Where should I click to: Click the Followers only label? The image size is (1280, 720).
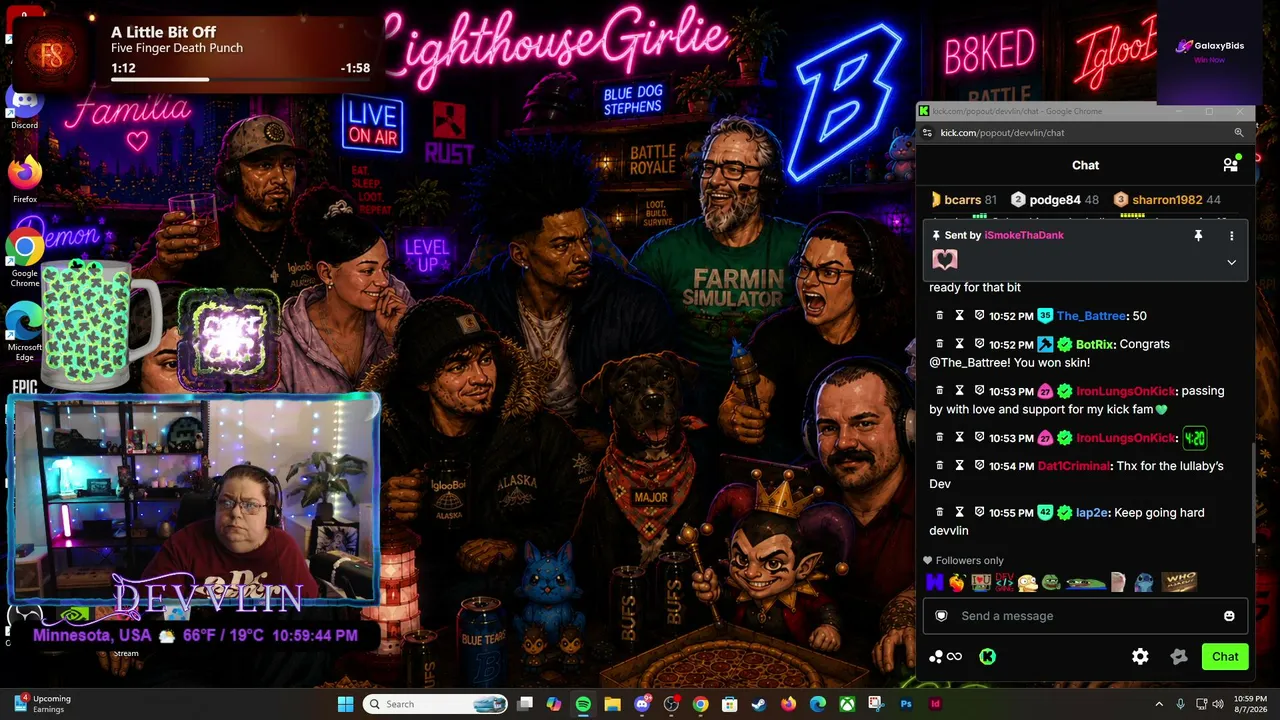click(x=963, y=561)
